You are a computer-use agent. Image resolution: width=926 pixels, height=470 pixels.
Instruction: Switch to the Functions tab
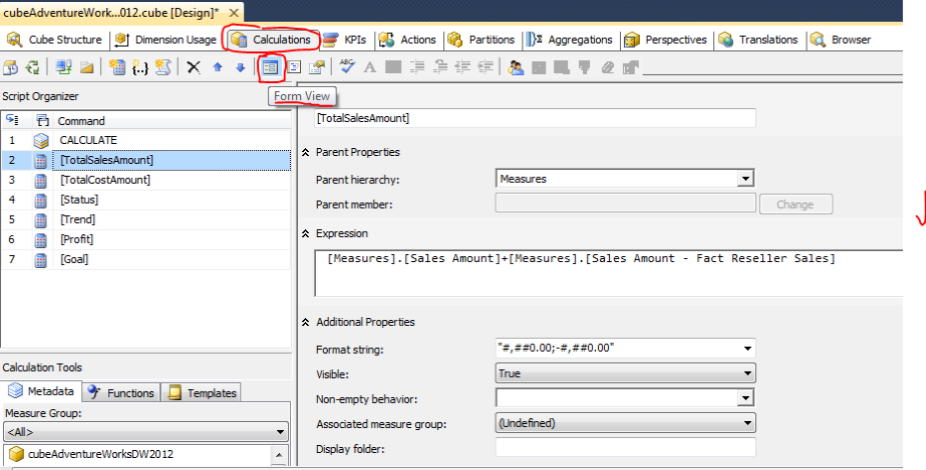(121, 393)
